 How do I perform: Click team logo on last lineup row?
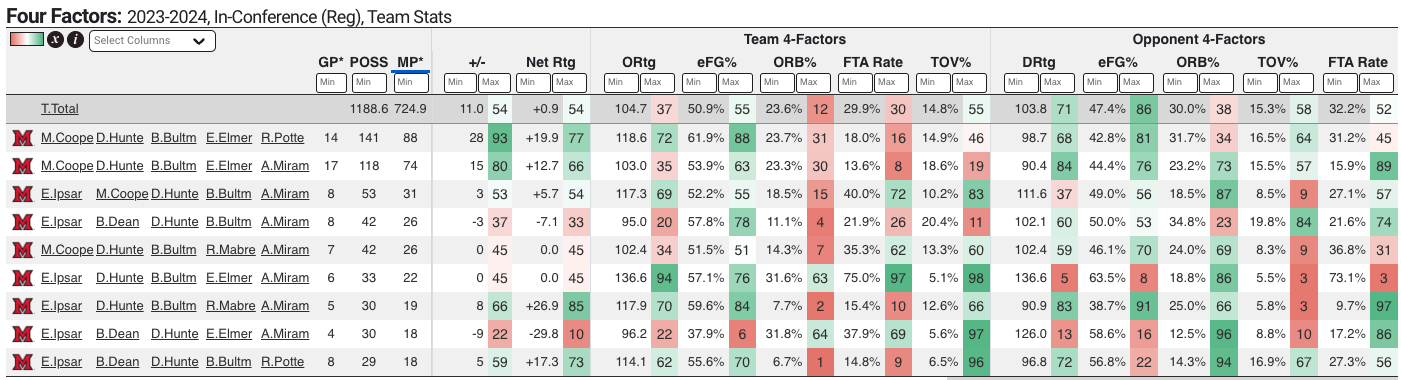click(20, 361)
